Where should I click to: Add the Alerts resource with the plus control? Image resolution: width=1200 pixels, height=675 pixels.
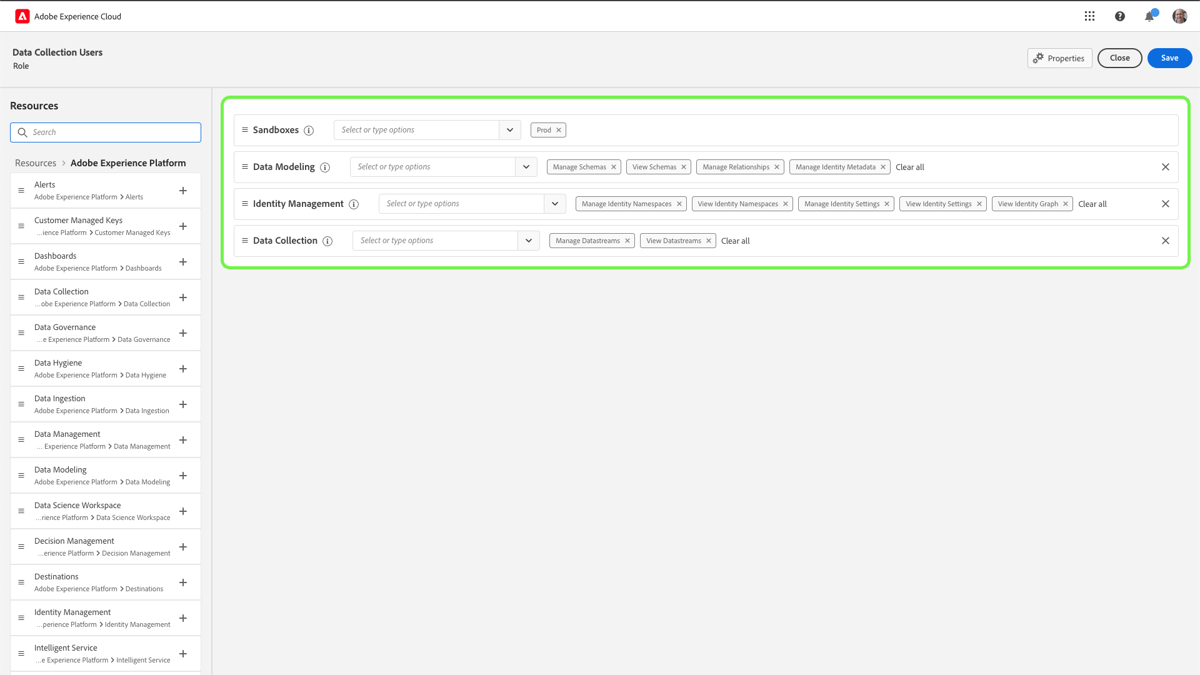tap(183, 190)
